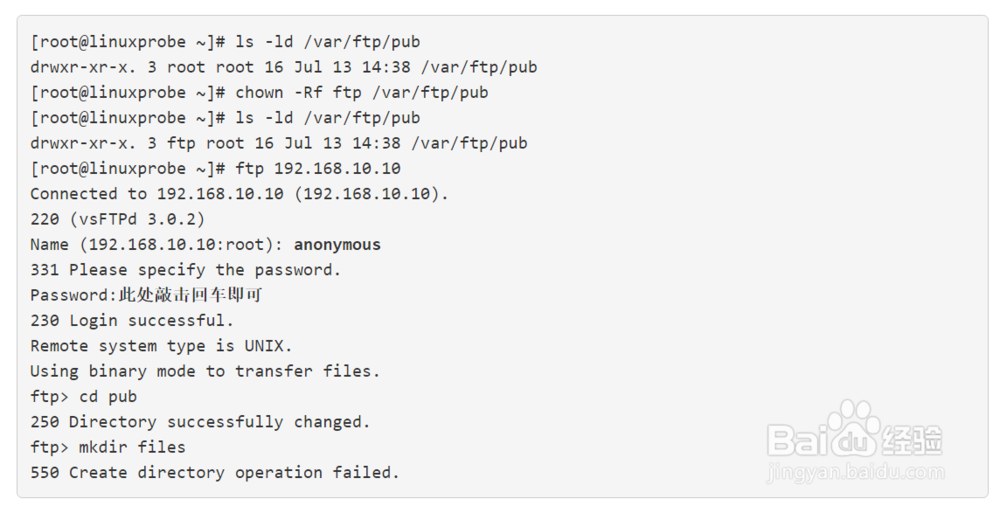The height and width of the screenshot is (506, 1000).
Task: Click the '230 Login successful.' line
Action: 131,320
